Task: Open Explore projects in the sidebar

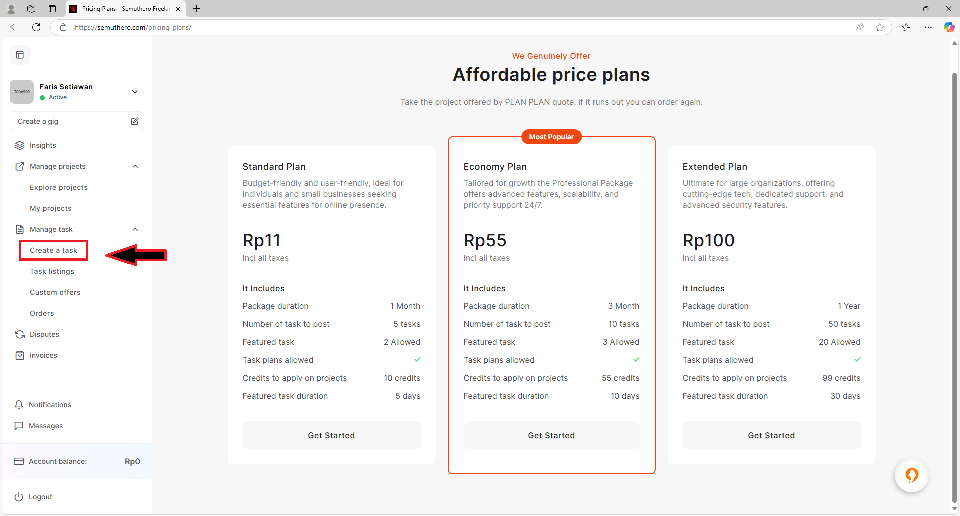Action: click(58, 187)
